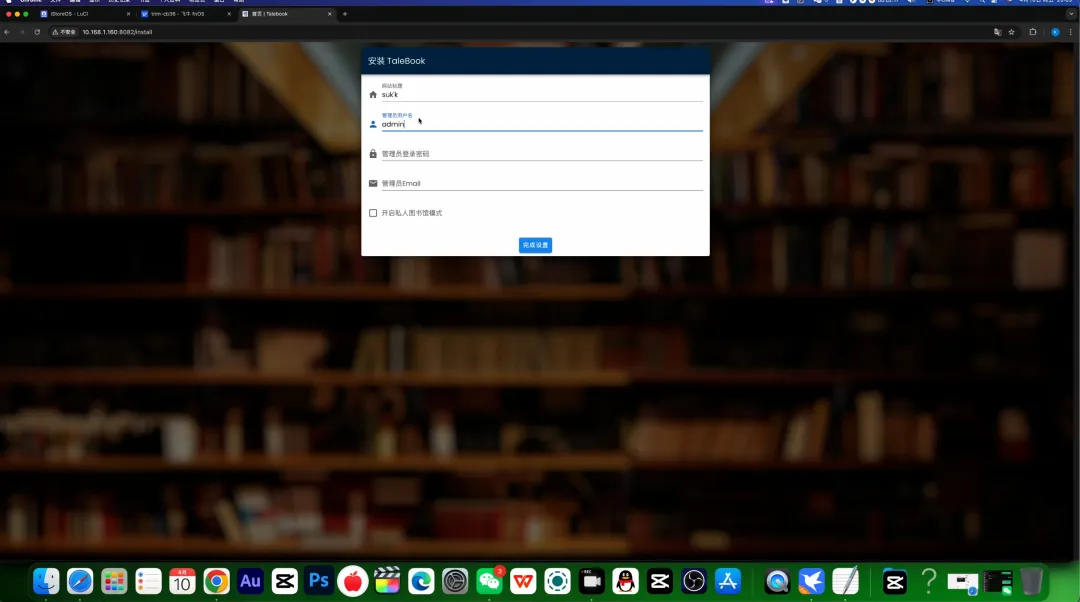Click the URL 10.168.1.160:8082/install
Screen dimensions: 1080x602
point(117,32)
